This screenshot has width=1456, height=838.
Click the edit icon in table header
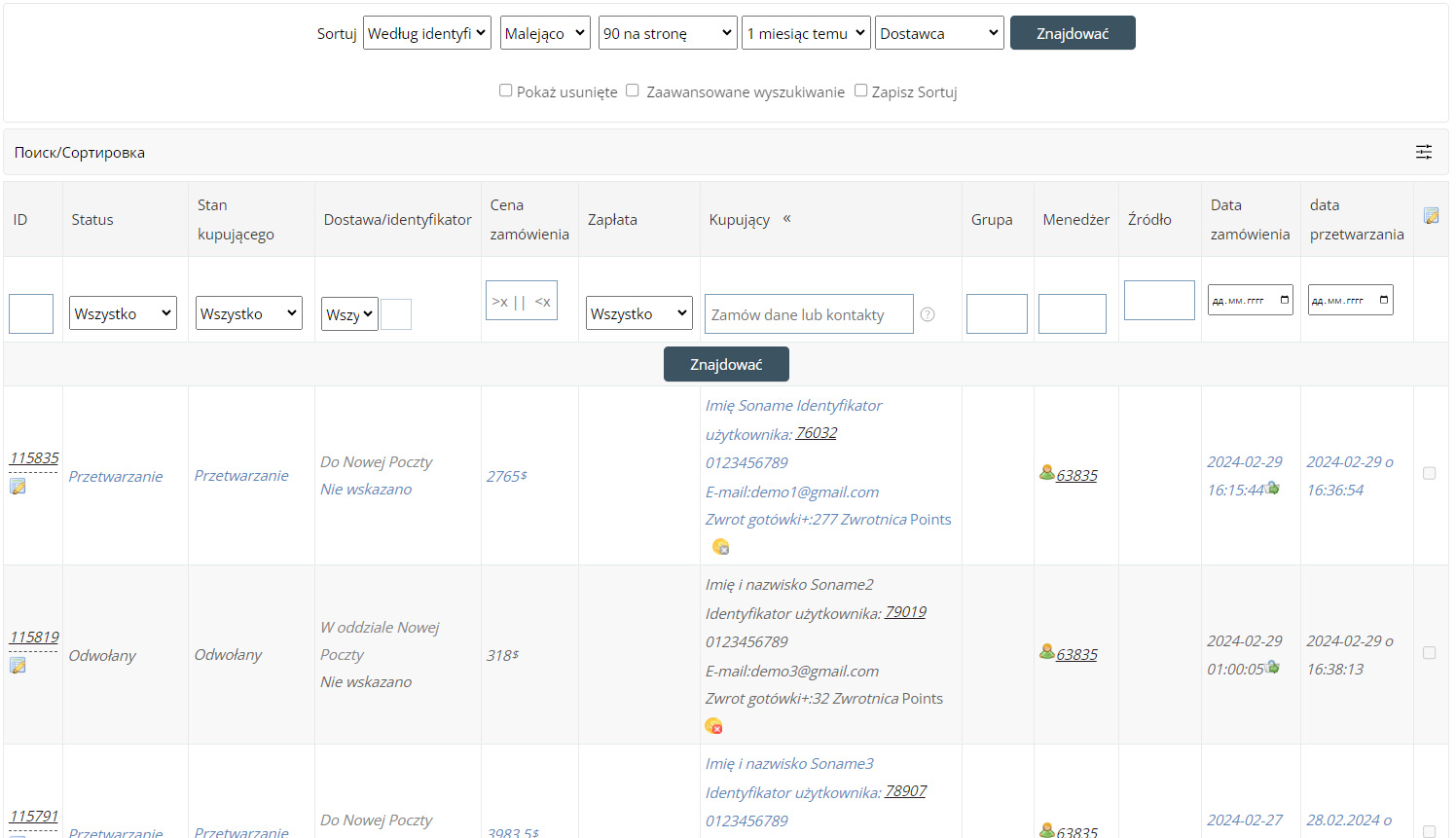click(1431, 216)
